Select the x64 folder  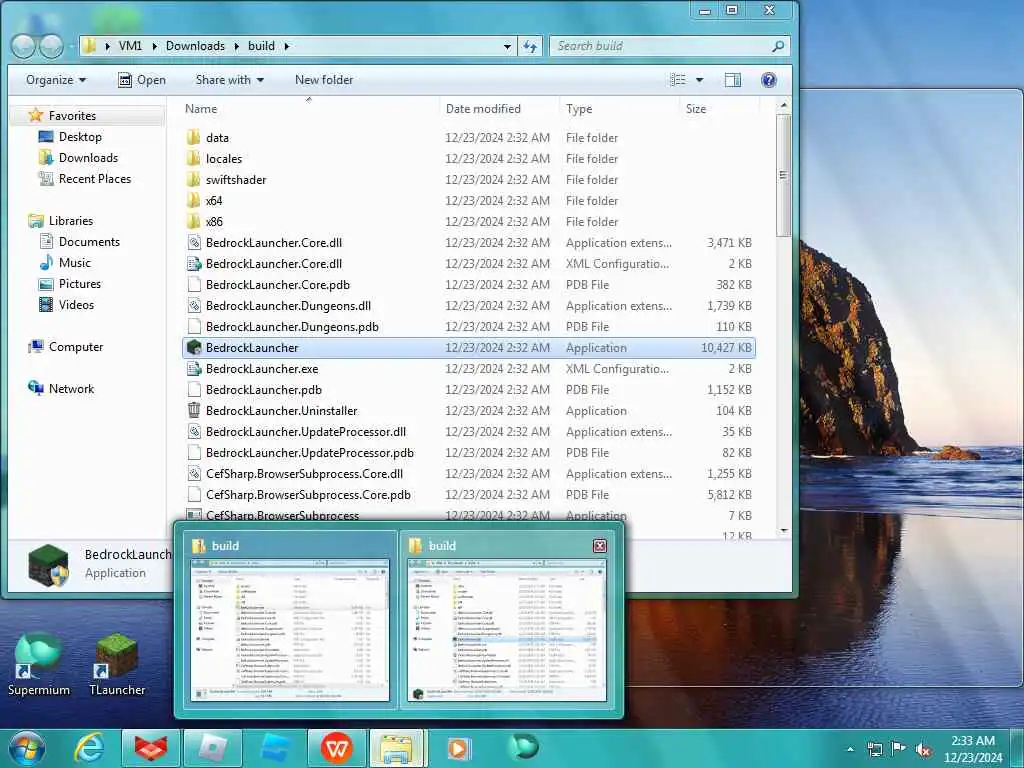469,200
